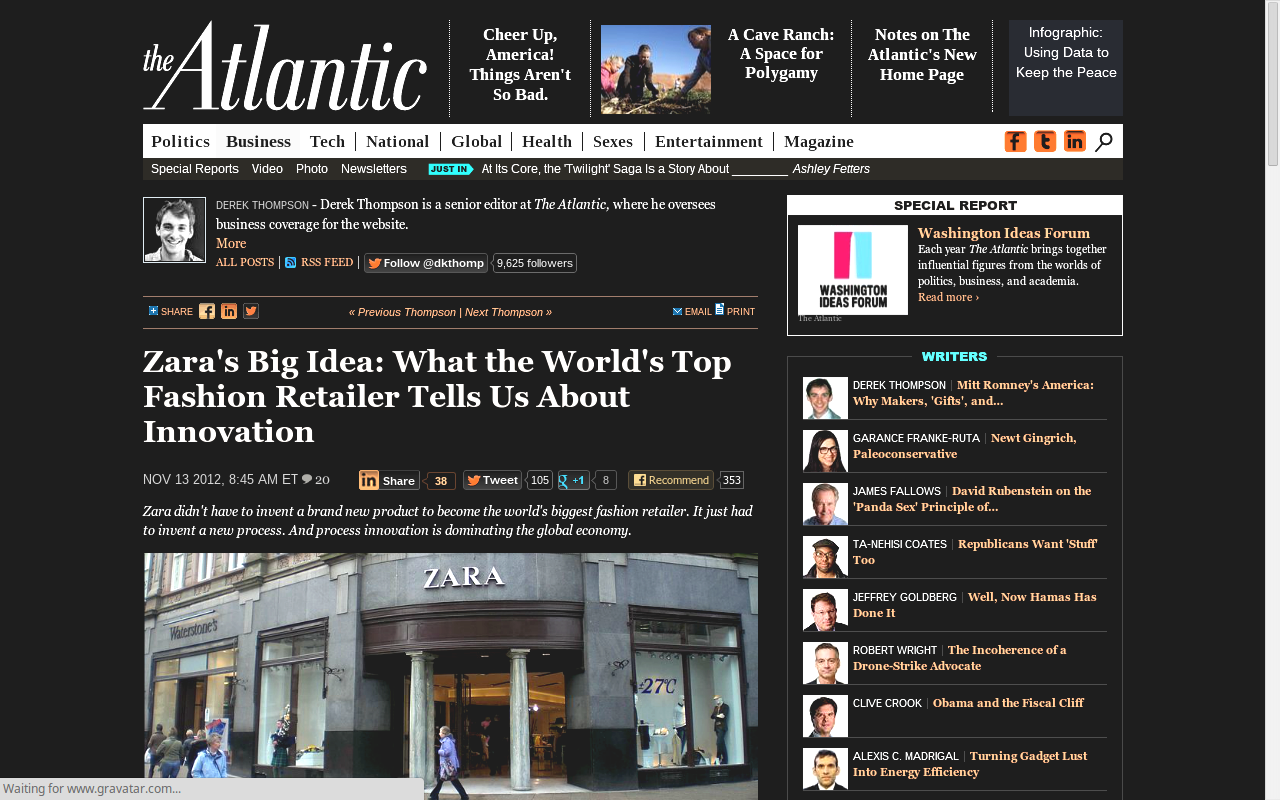
Task: Open the National section
Action: point(397,141)
